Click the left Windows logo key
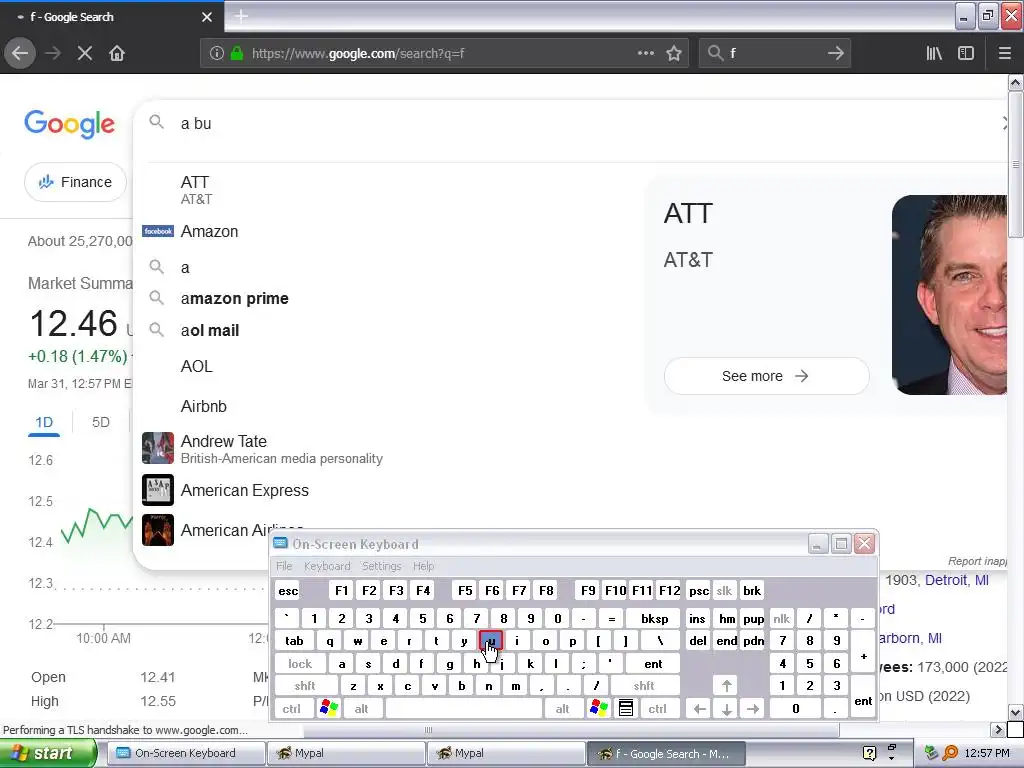 point(328,709)
